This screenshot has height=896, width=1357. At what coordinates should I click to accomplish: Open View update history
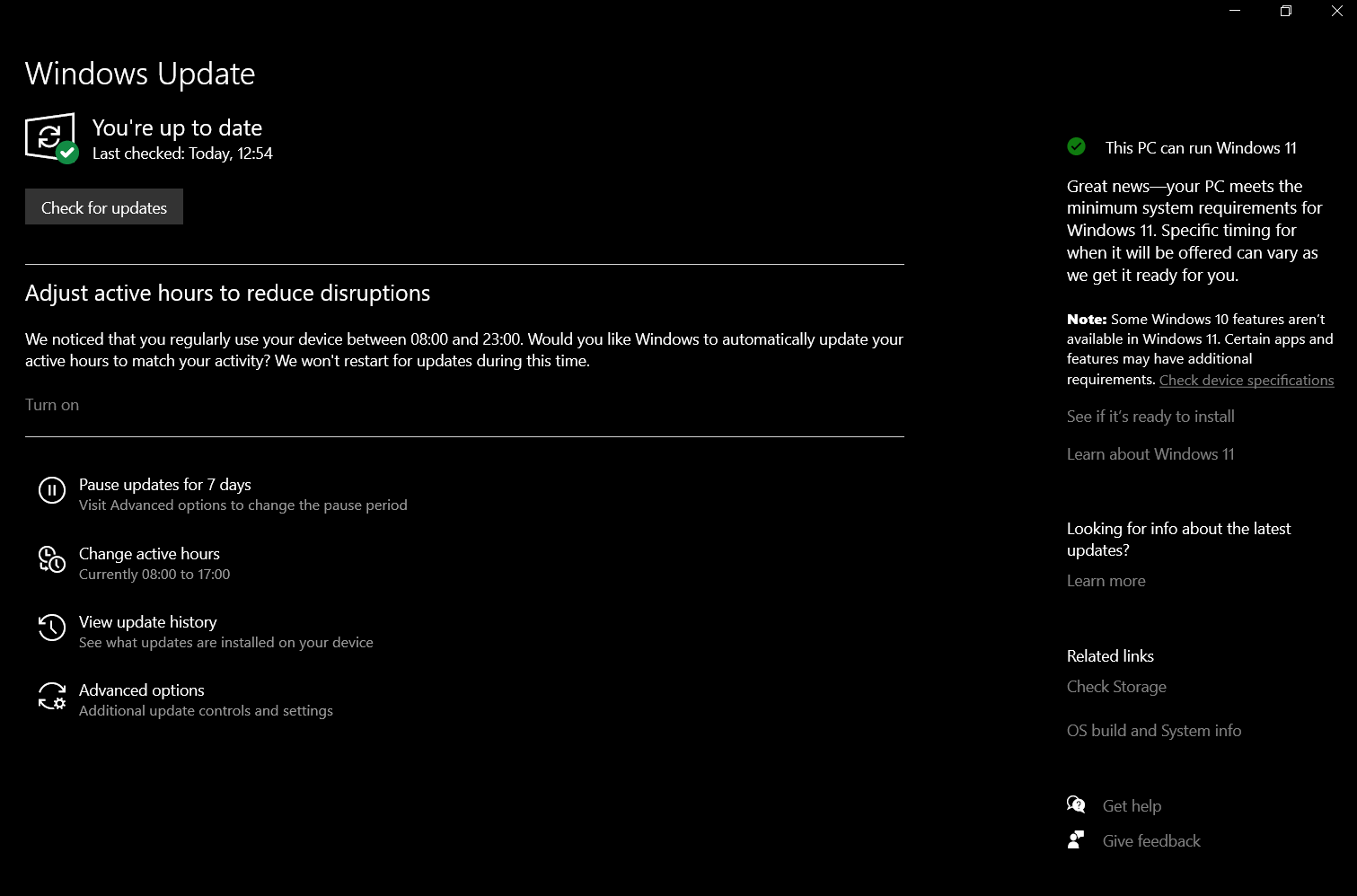[x=148, y=622]
